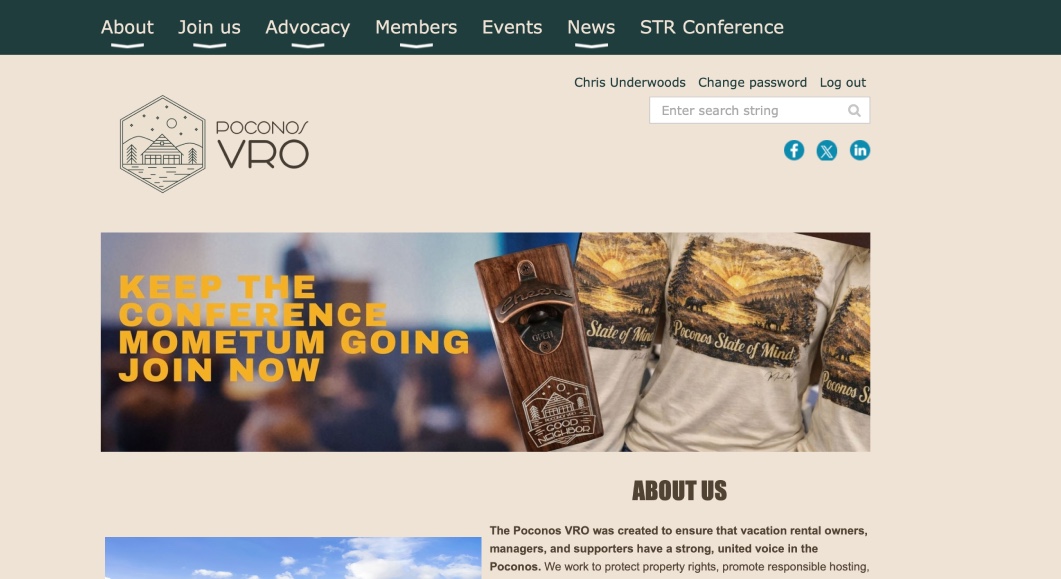Click the Join Now conference banner

point(485,342)
